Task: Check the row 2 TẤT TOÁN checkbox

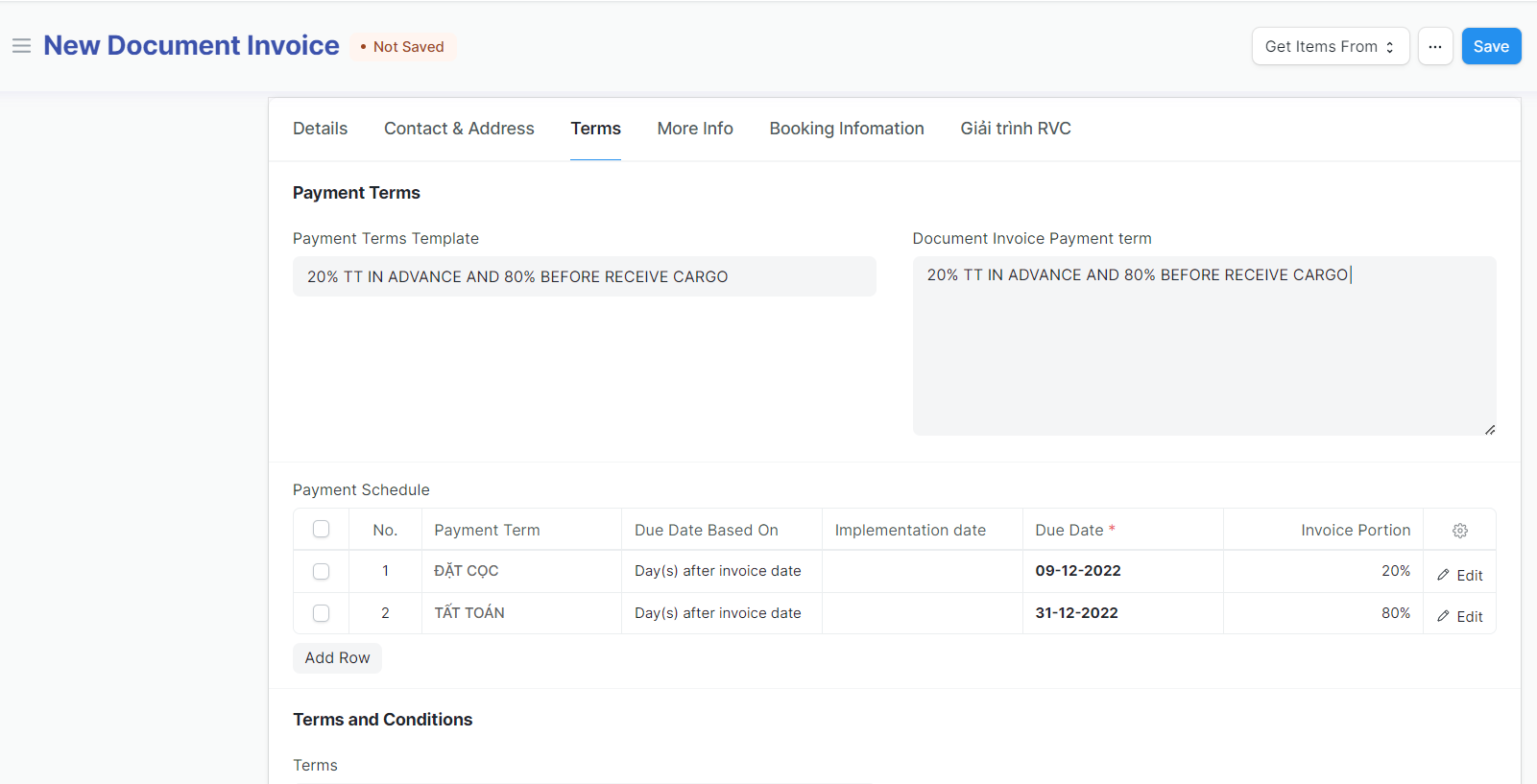Action: [321, 613]
